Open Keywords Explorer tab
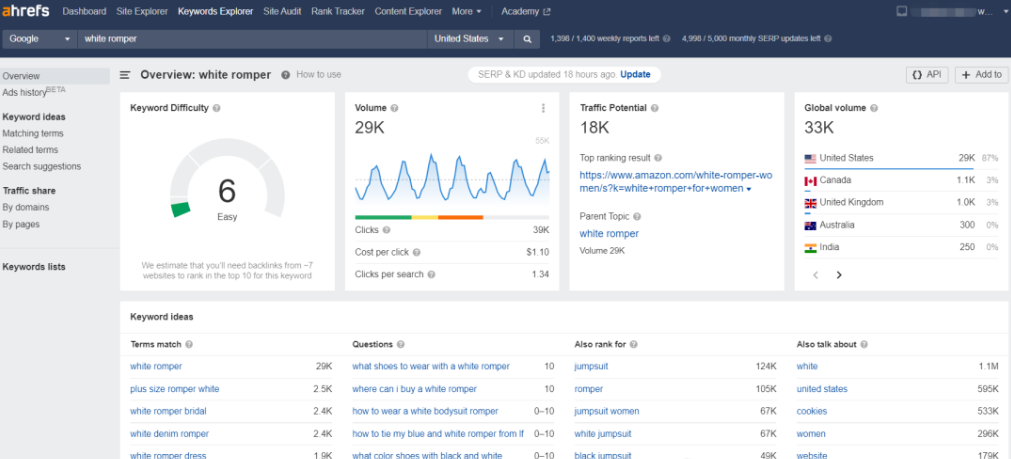 215,12
